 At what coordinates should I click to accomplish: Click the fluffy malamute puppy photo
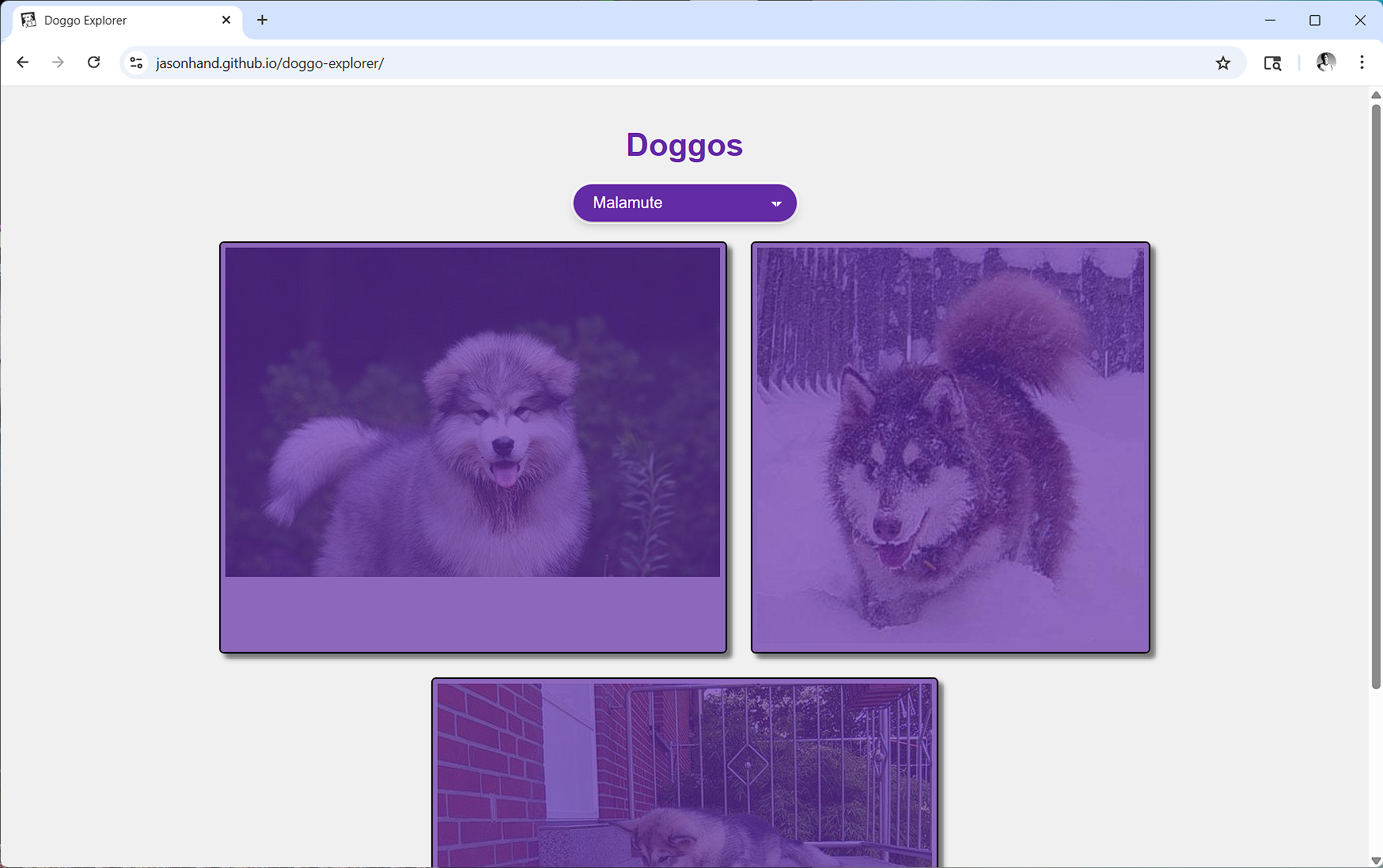pos(472,412)
